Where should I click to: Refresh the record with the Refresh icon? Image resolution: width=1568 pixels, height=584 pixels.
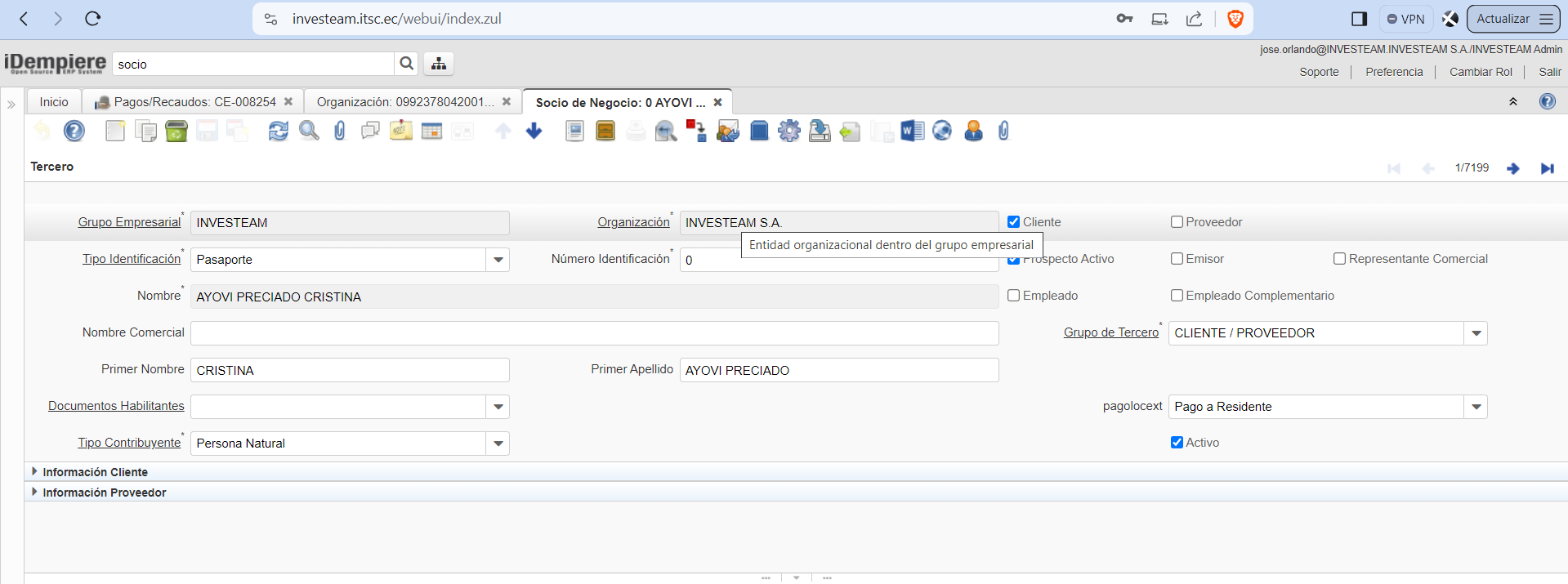click(x=279, y=131)
